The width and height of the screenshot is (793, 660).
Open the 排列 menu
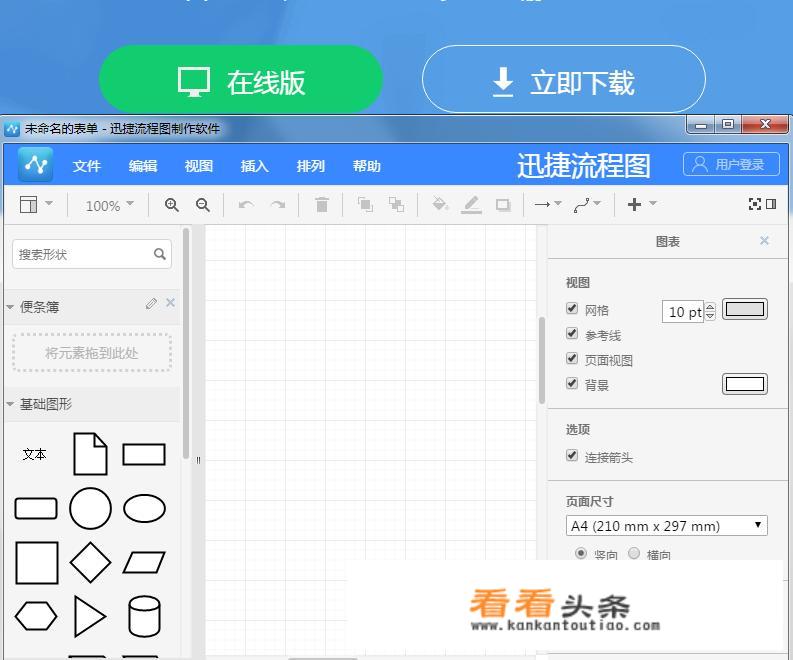(311, 166)
